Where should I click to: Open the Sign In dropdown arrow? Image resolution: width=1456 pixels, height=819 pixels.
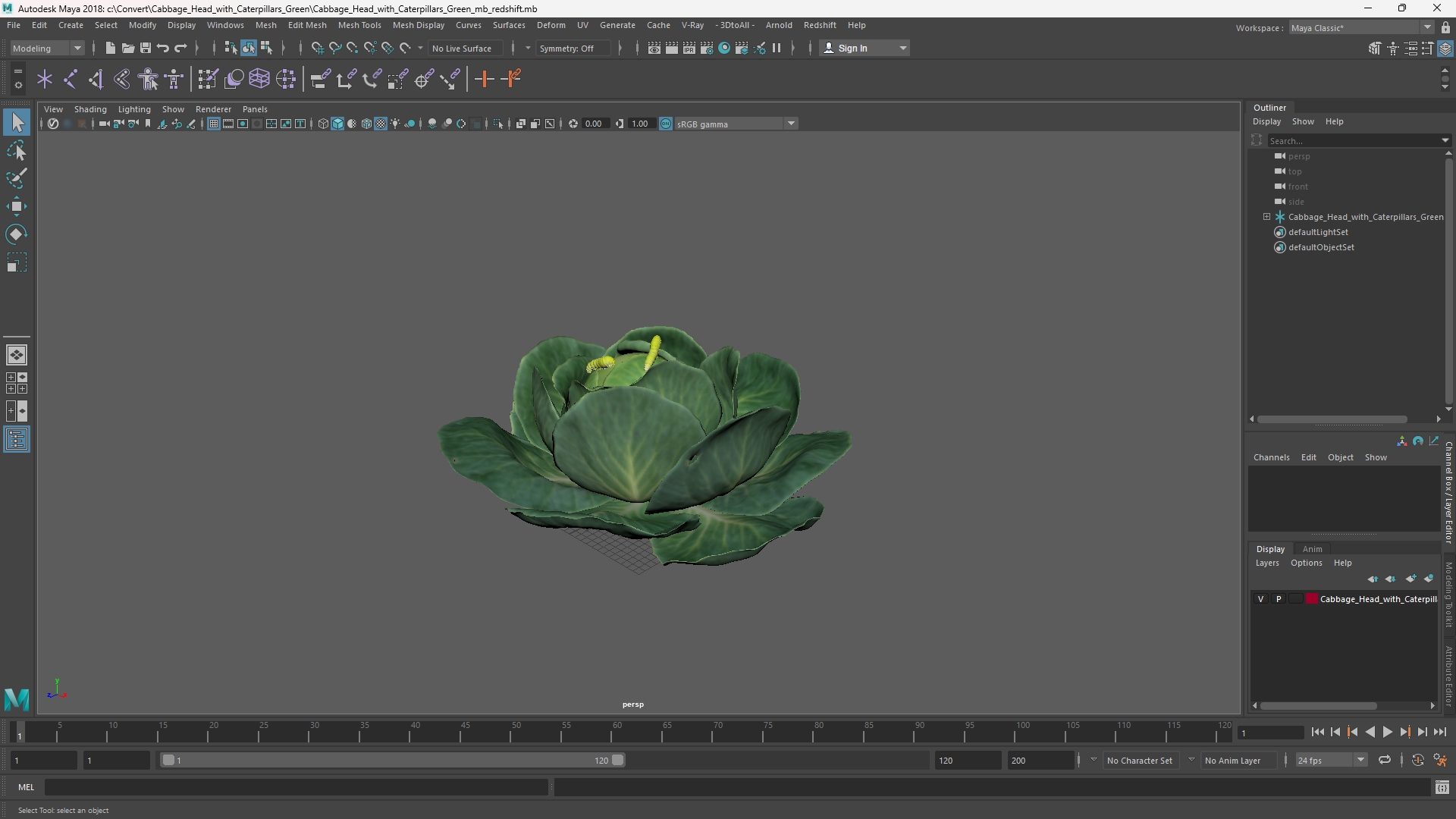[903, 48]
